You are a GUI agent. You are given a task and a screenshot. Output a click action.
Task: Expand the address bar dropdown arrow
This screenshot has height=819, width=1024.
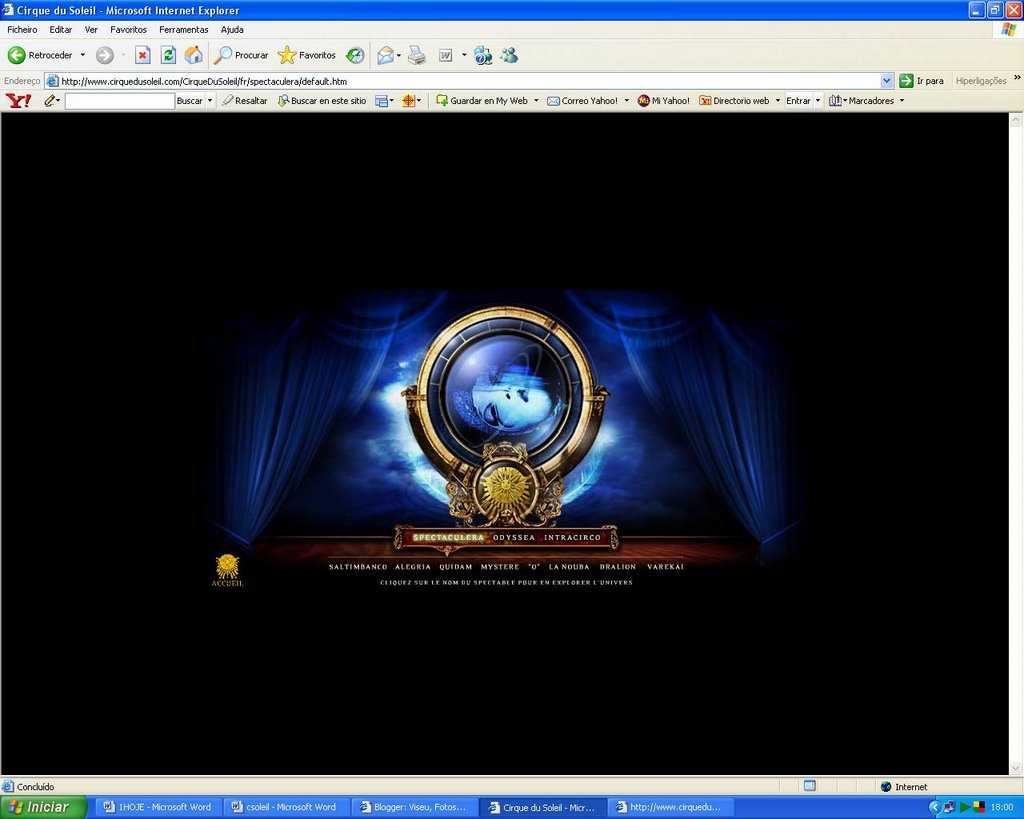click(886, 81)
